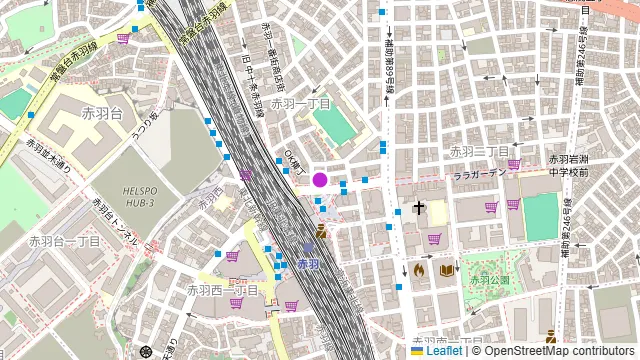Click the 赤羽西一丁目 label

point(223,291)
